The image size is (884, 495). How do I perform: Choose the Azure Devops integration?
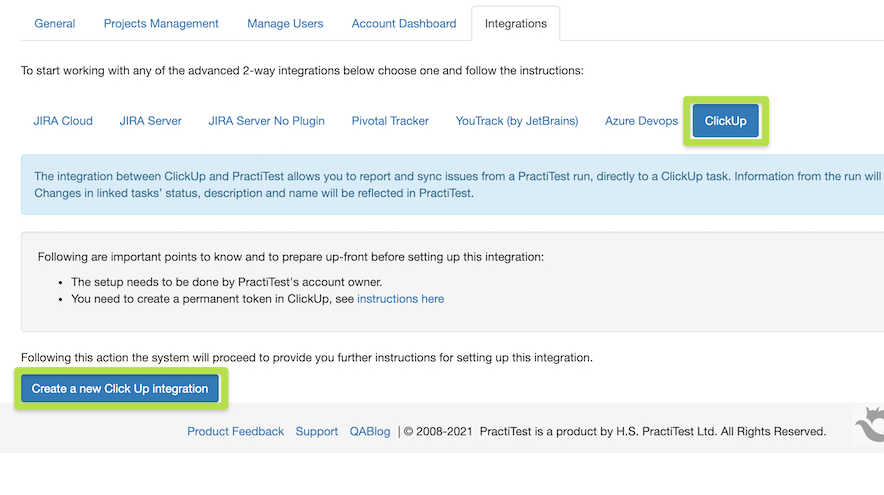(641, 121)
